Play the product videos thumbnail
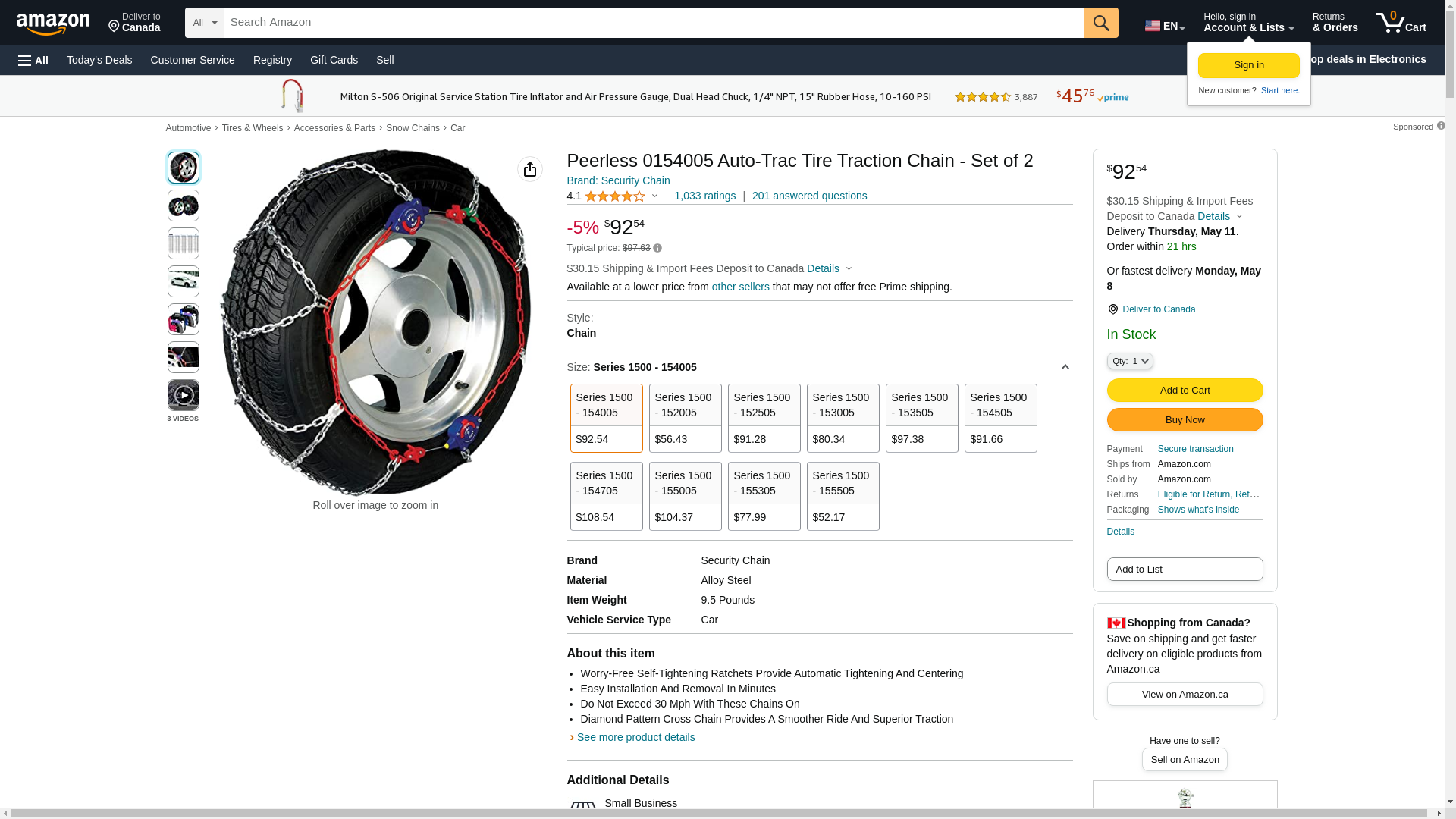This screenshot has height=819, width=1456. pos(184,395)
